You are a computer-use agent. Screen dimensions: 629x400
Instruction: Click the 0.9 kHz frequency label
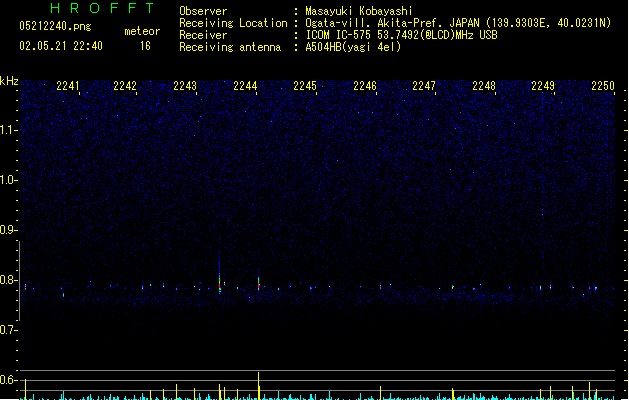tap(8, 230)
